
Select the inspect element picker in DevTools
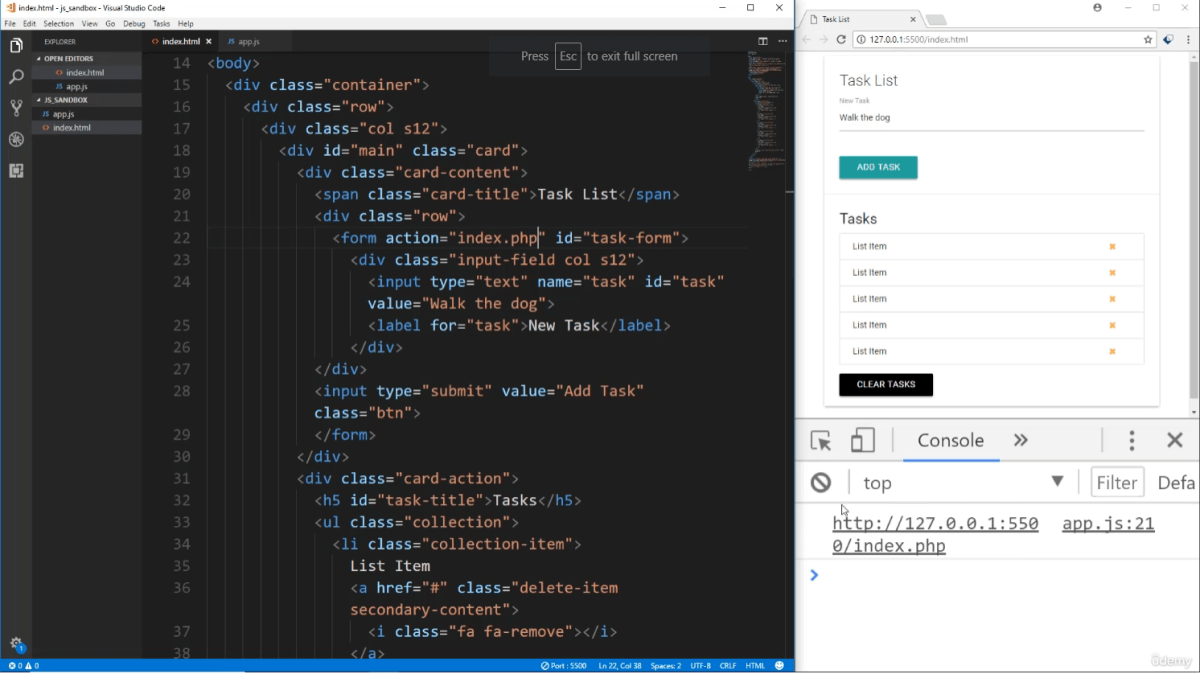point(820,440)
